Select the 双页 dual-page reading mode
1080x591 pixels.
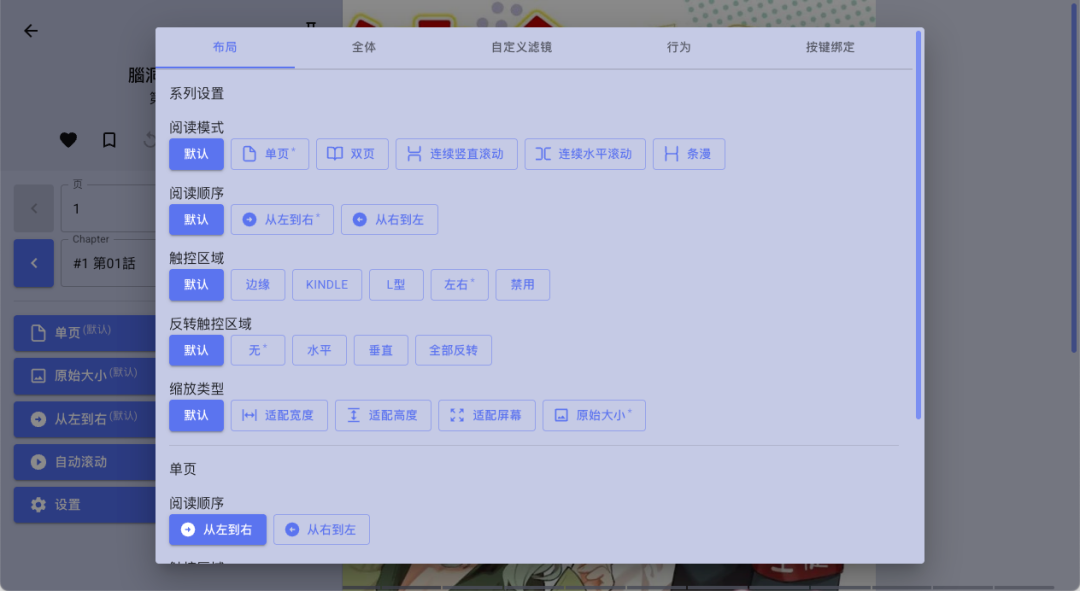[x=352, y=153]
